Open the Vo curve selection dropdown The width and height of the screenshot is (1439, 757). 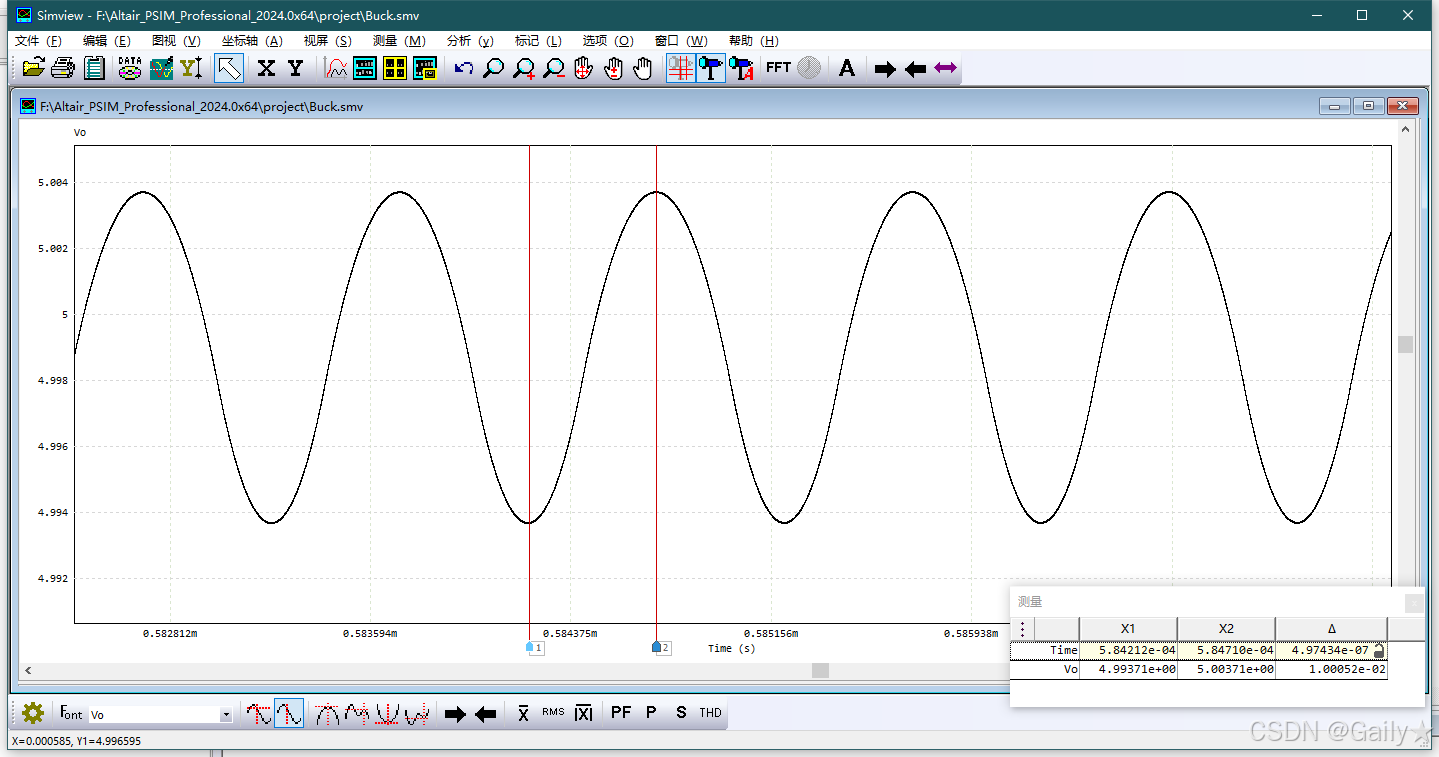(226, 715)
